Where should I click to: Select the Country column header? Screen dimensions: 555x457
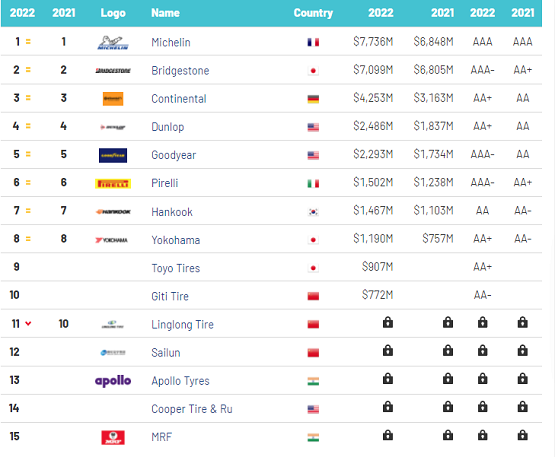(313, 13)
